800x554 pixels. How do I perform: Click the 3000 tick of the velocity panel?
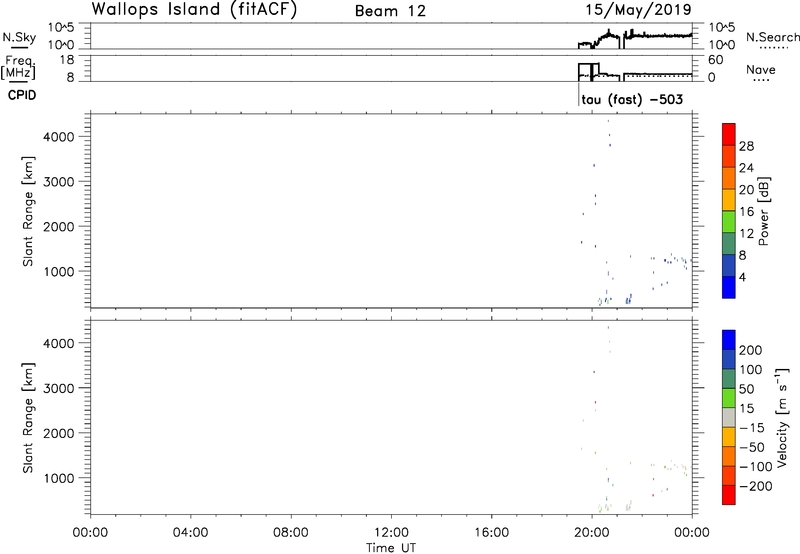(59, 388)
